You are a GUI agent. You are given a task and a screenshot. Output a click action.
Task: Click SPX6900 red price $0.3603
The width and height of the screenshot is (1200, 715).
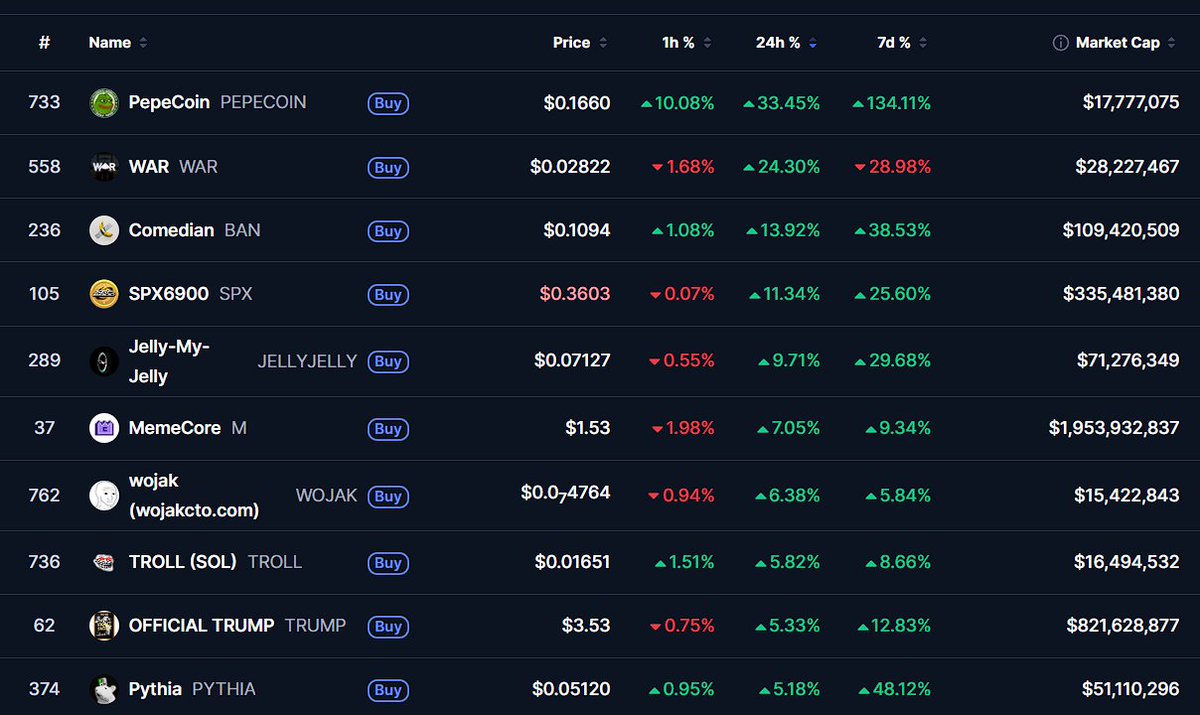click(575, 294)
